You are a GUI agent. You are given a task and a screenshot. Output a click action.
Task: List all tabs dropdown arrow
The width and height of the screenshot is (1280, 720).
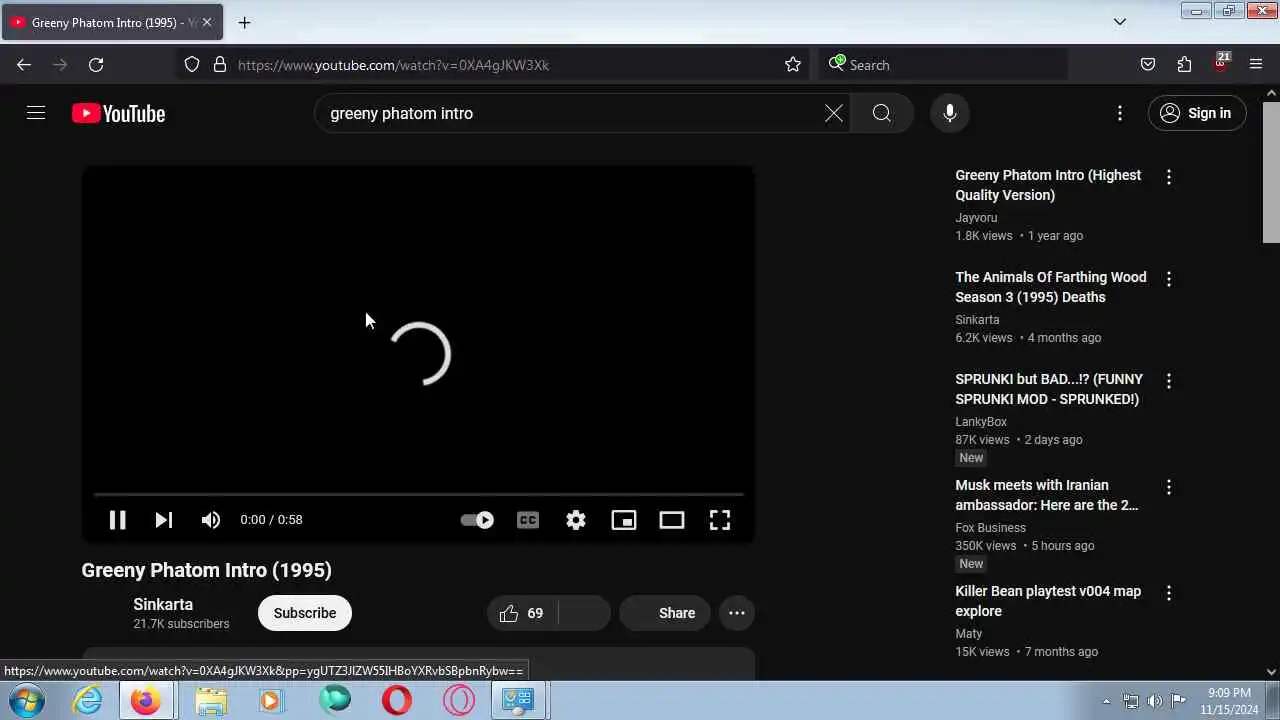click(x=1120, y=22)
